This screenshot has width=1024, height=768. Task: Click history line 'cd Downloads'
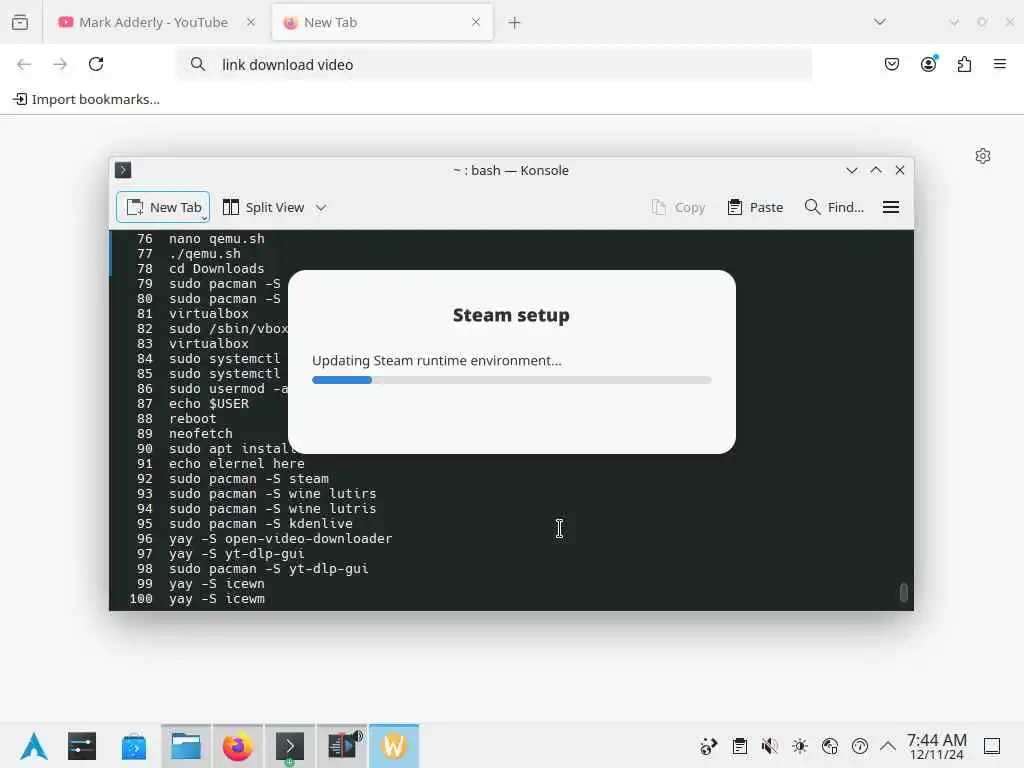tap(217, 269)
